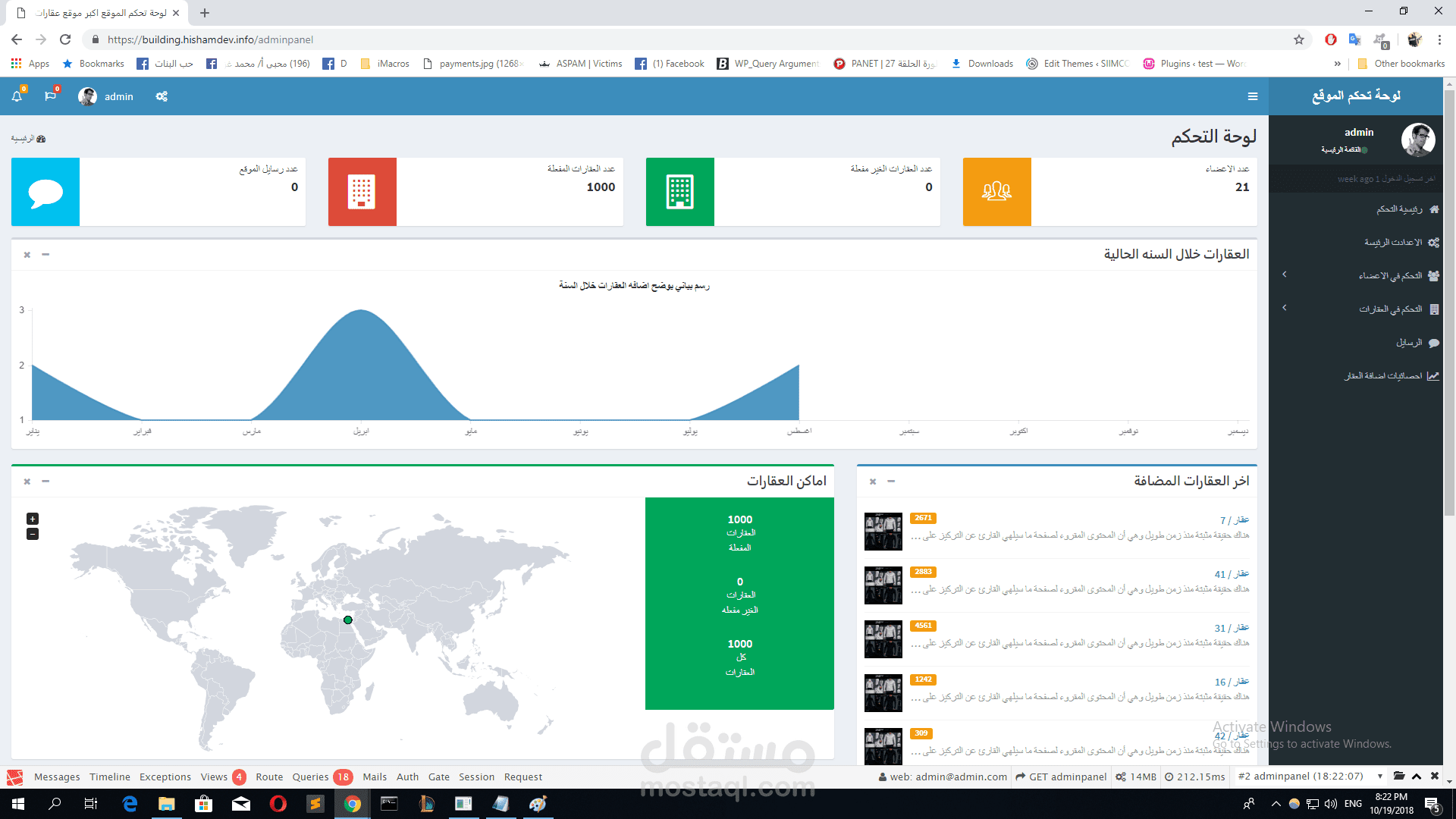Open the debugbar Timeline tab
Viewport: 1456px width, 819px height.
coord(110,777)
